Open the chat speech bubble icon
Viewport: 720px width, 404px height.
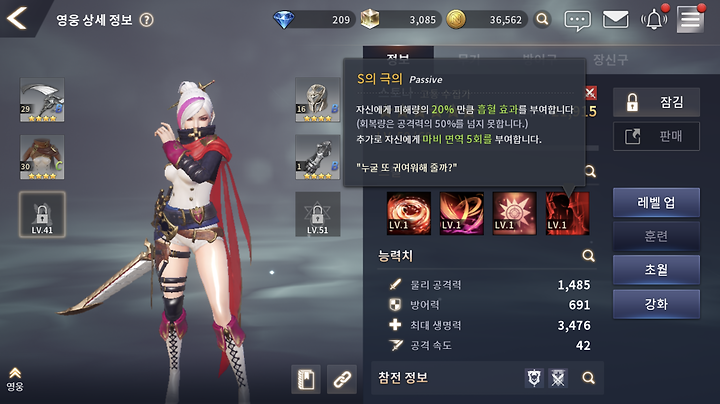pyautogui.click(x=577, y=20)
